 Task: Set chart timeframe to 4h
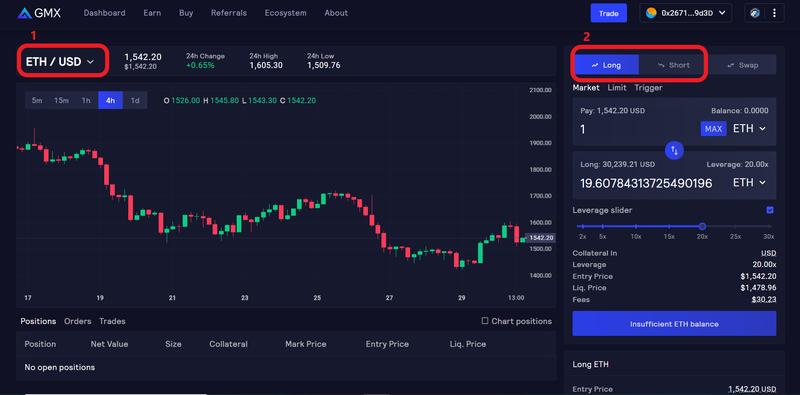pos(110,101)
